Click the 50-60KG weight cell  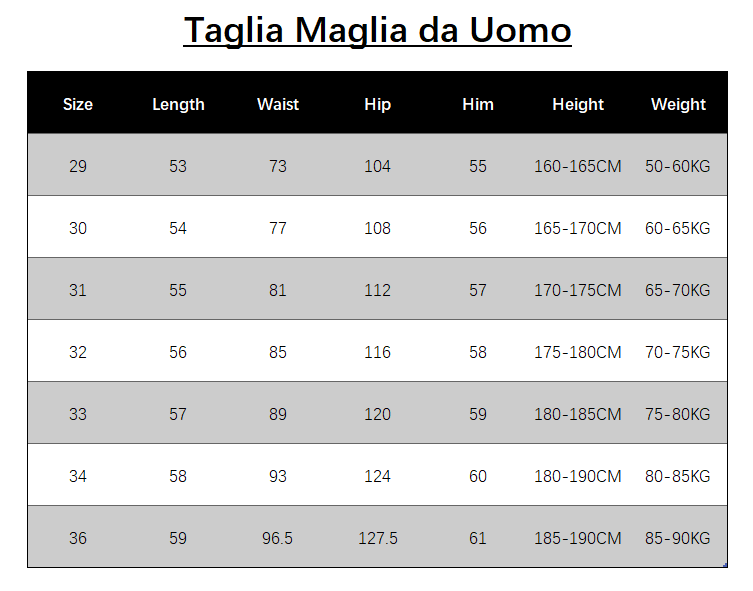tap(678, 166)
